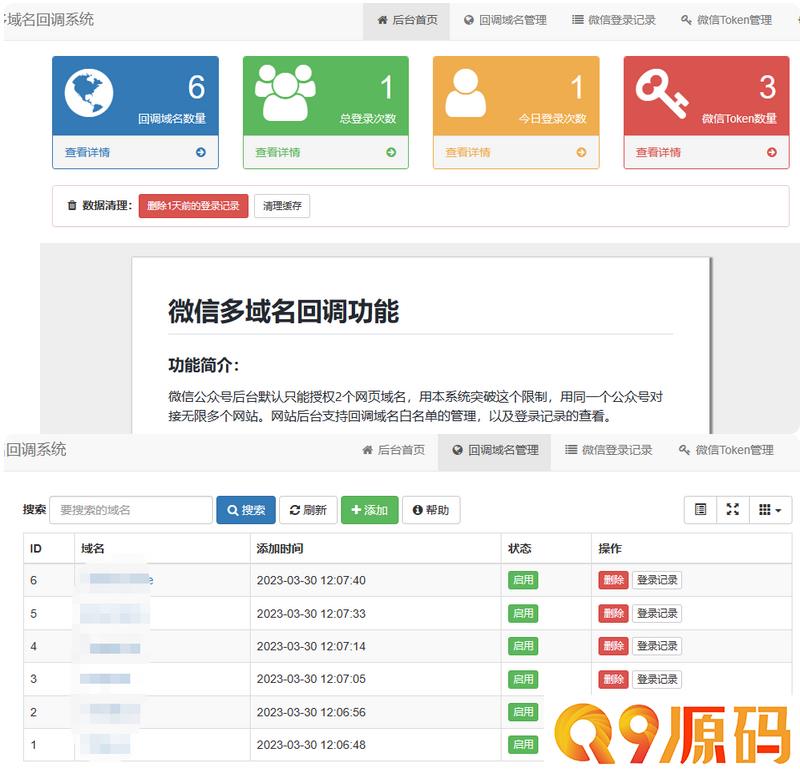This screenshot has width=800, height=772.
Task: Delete domain row 4
Action: click(613, 646)
